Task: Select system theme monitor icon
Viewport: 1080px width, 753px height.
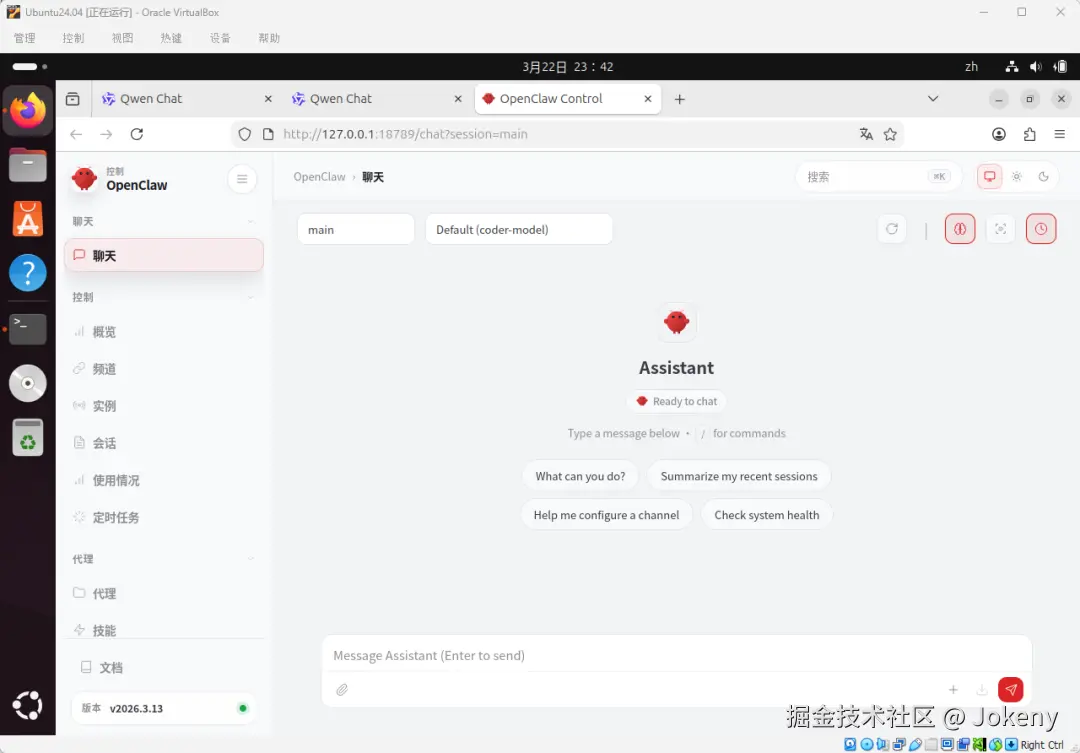Action: [989, 176]
